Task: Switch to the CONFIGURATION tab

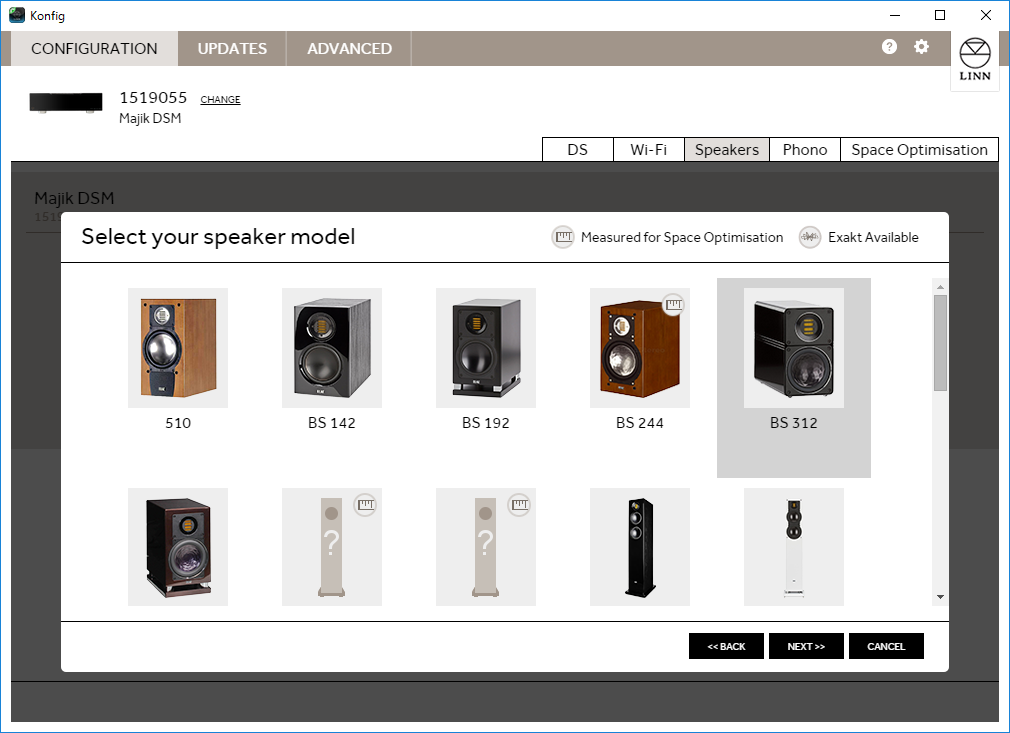Action: point(94,48)
